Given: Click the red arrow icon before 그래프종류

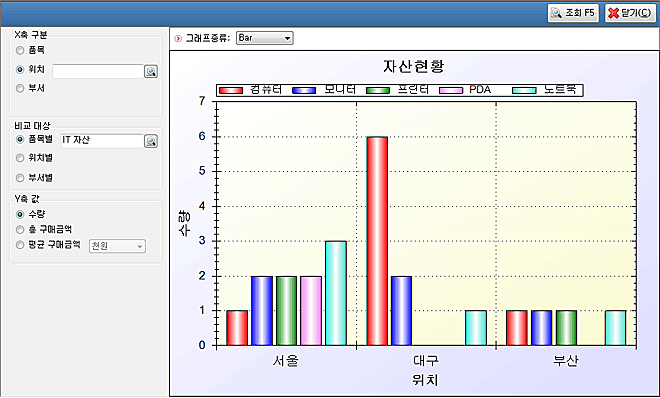Looking at the screenshot, I should [178, 39].
